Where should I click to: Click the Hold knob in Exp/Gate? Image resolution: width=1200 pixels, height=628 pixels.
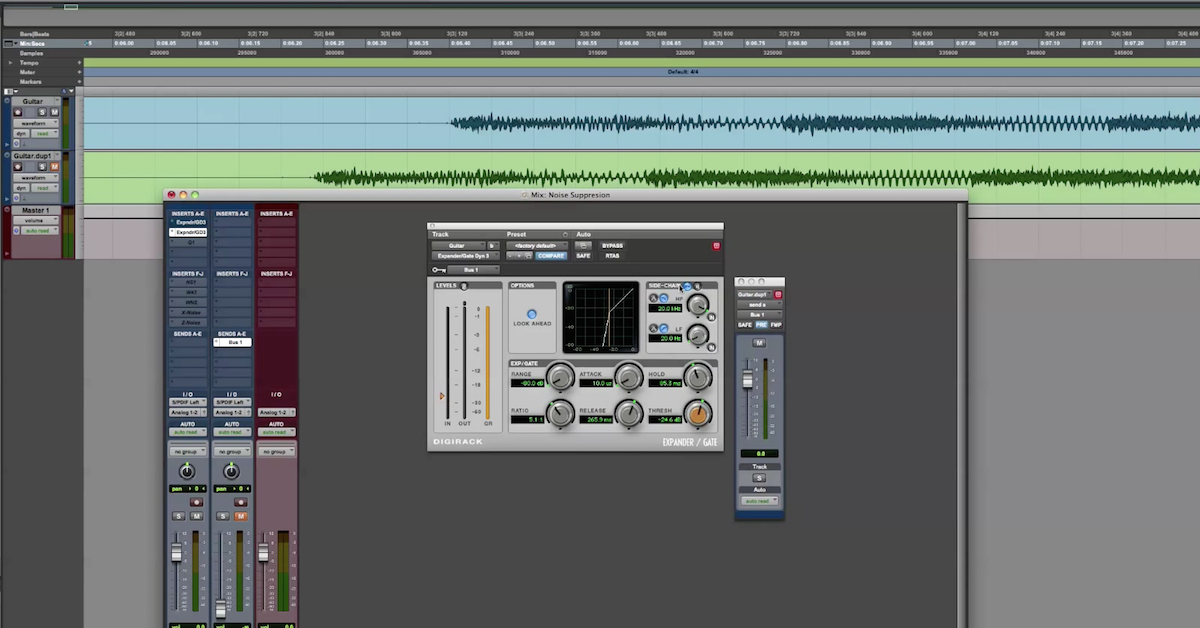697,376
